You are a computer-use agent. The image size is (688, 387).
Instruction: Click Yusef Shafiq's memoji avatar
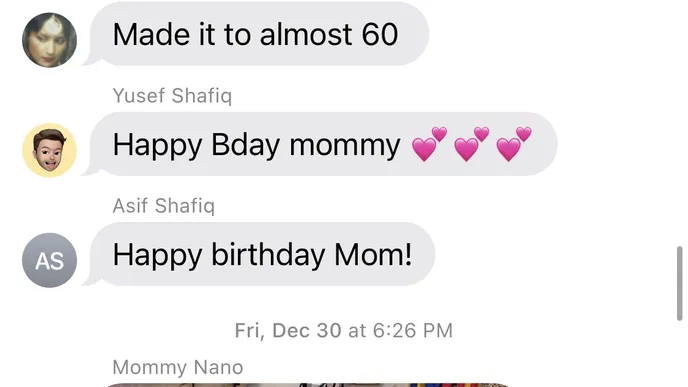pyautogui.click(x=50, y=150)
